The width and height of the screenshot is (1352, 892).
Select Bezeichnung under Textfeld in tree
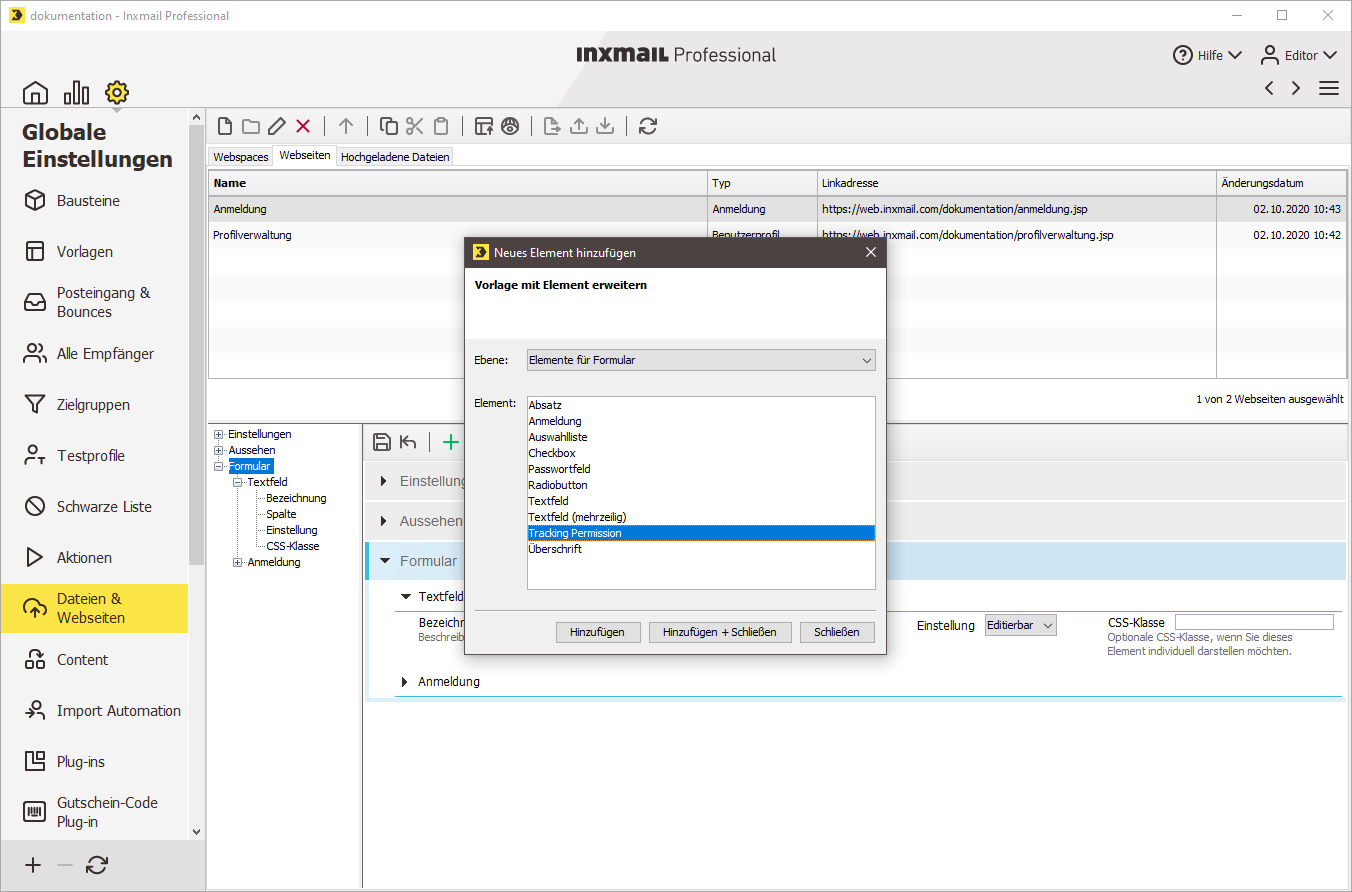pyautogui.click(x=296, y=498)
